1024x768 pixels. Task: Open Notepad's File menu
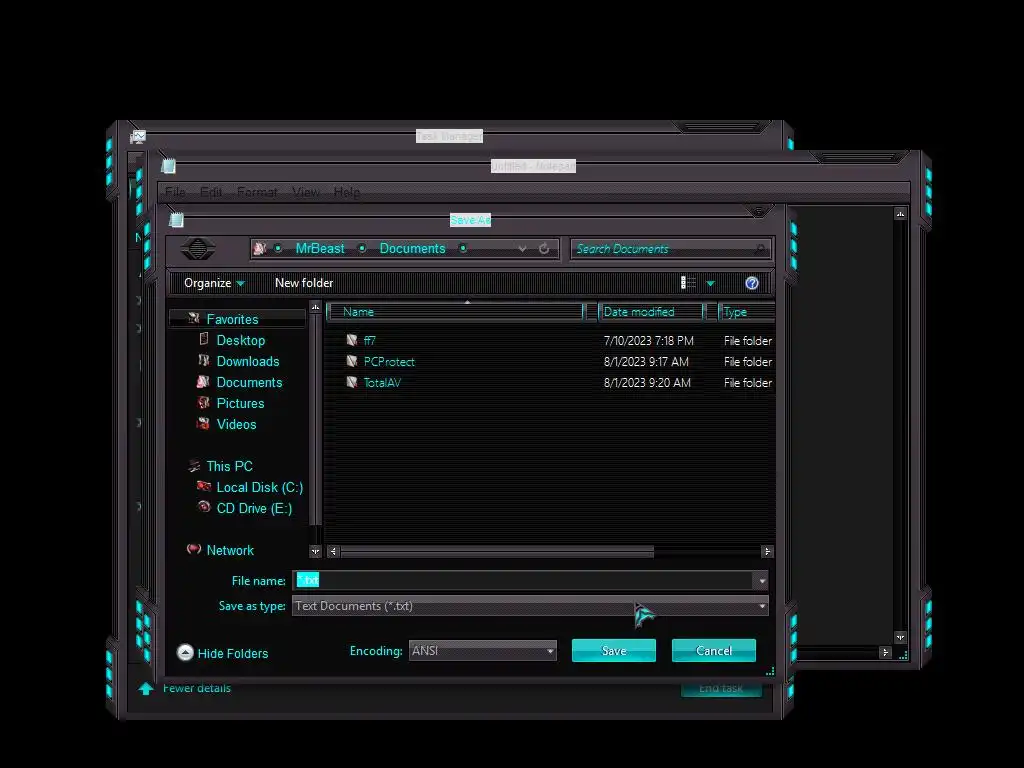point(175,192)
